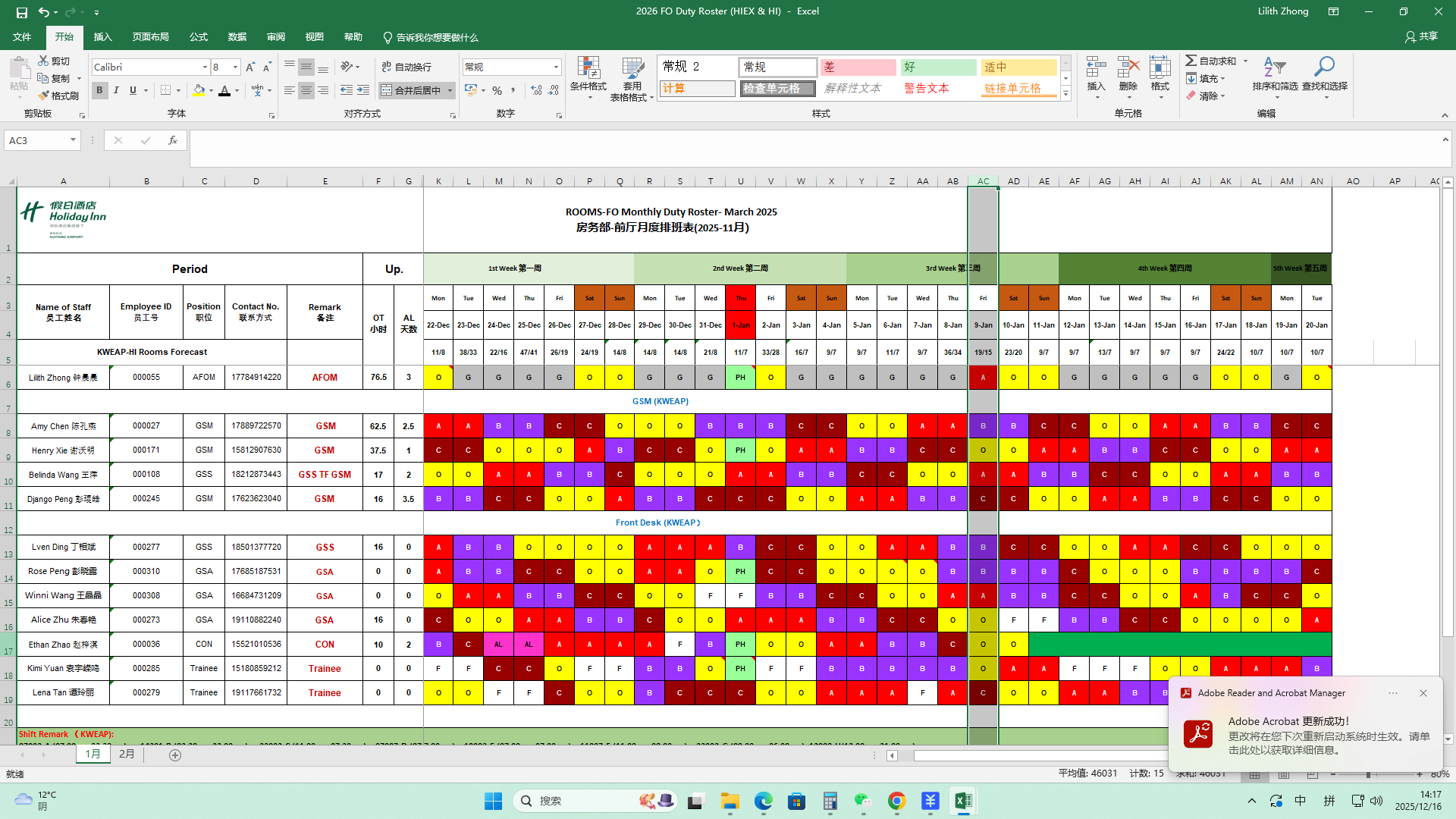Expand the number format dropdown
Image resolution: width=1456 pixels, height=819 pixels.
tap(556, 67)
